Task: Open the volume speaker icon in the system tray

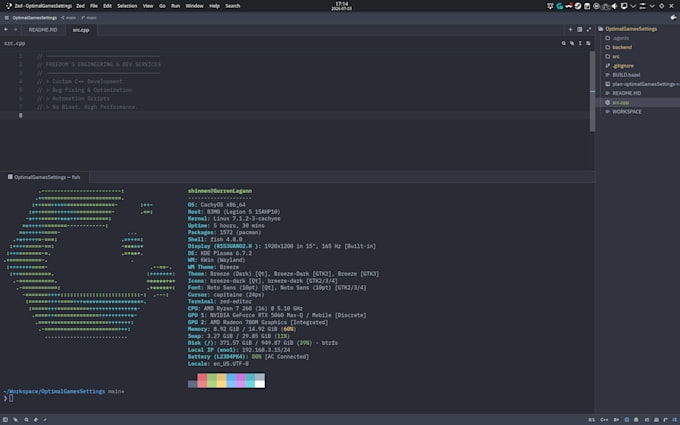Action: pos(615,6)
